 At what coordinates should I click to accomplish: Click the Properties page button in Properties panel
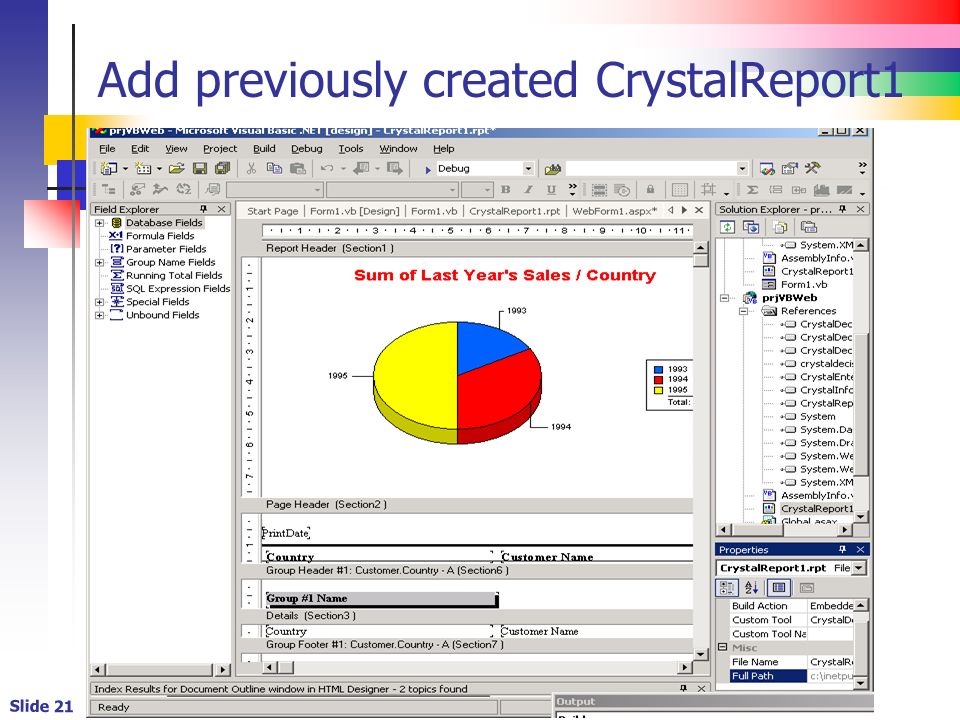779,588
